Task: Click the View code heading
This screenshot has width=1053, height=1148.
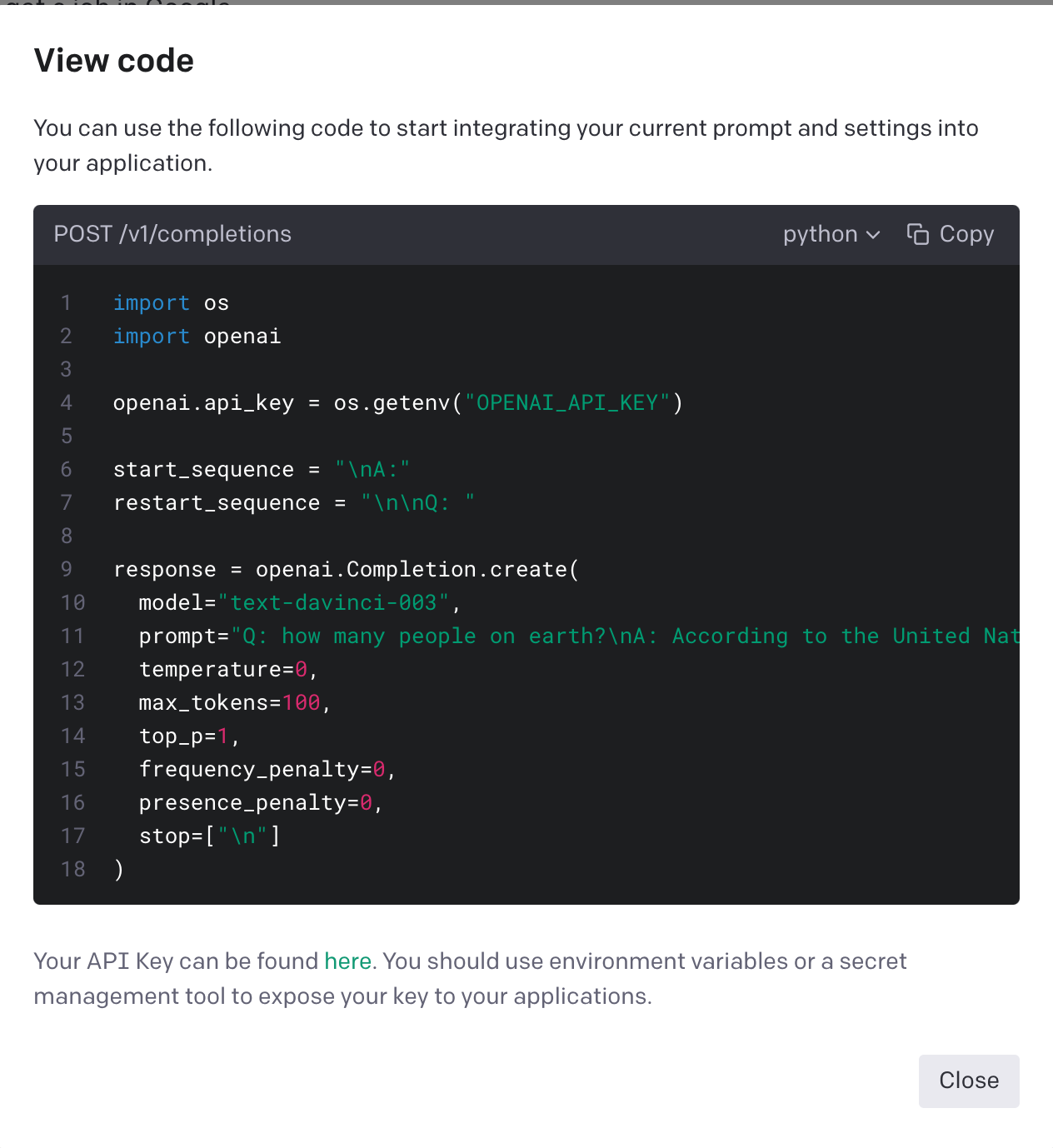Action: 114,61
